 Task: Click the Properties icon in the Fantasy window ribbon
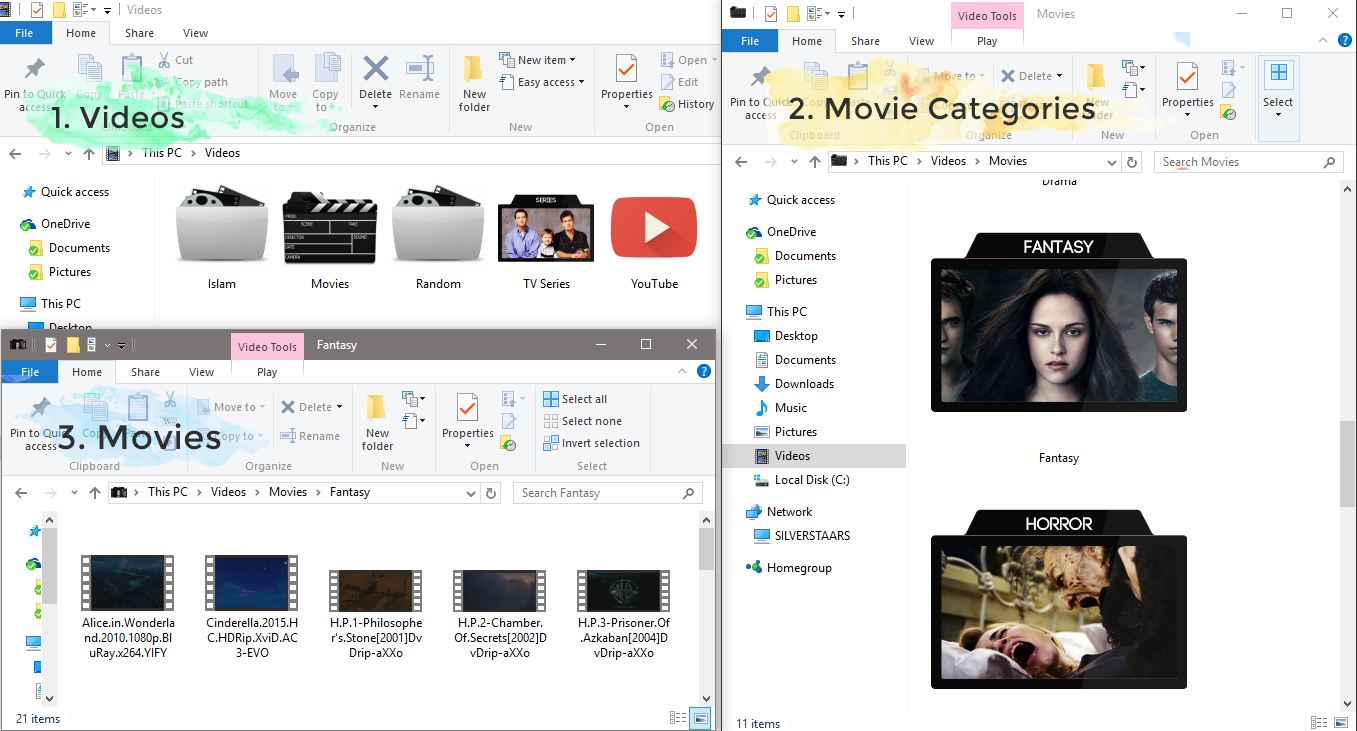click(x=467, y=408)
